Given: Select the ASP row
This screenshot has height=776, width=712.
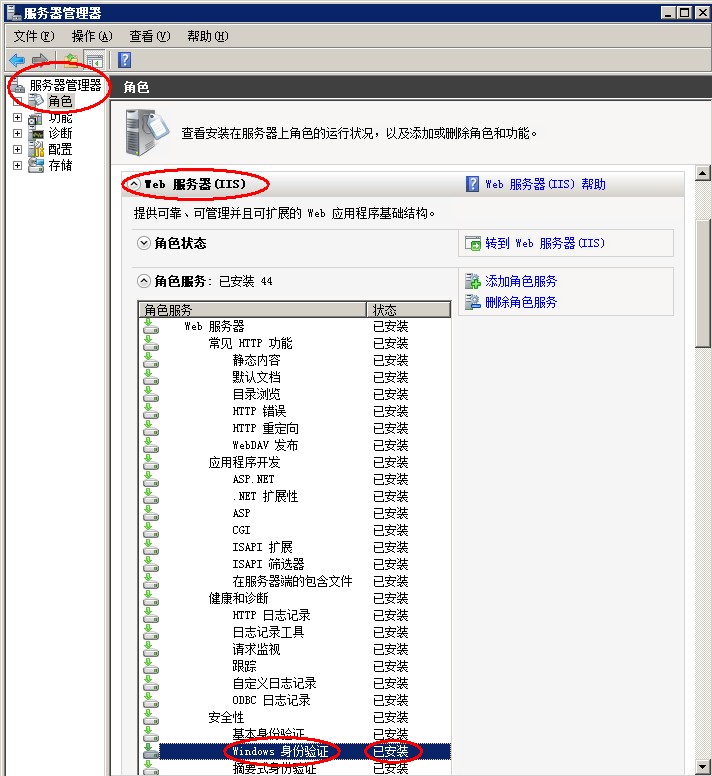Looking at the screenshot, I should [x=295, y=513].
